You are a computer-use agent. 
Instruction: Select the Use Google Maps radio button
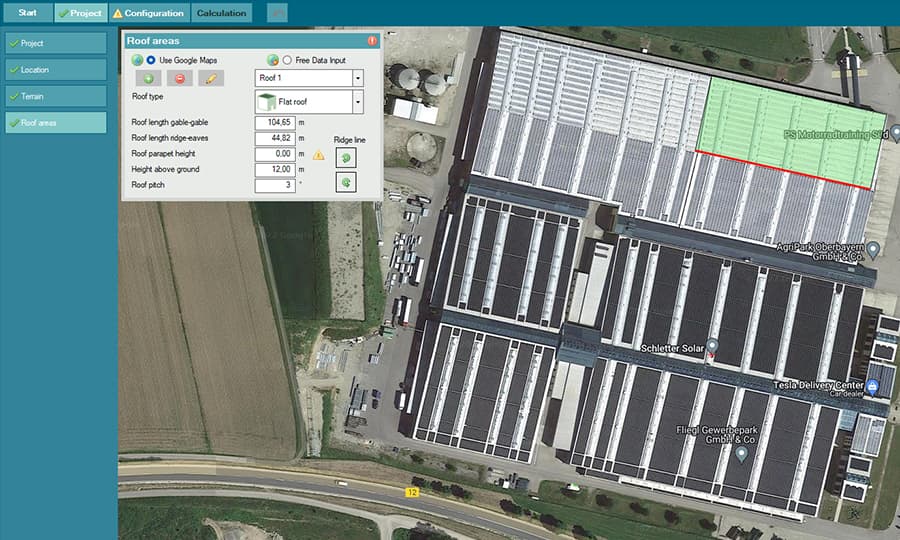pyautogui.click(x=152, y=60)
